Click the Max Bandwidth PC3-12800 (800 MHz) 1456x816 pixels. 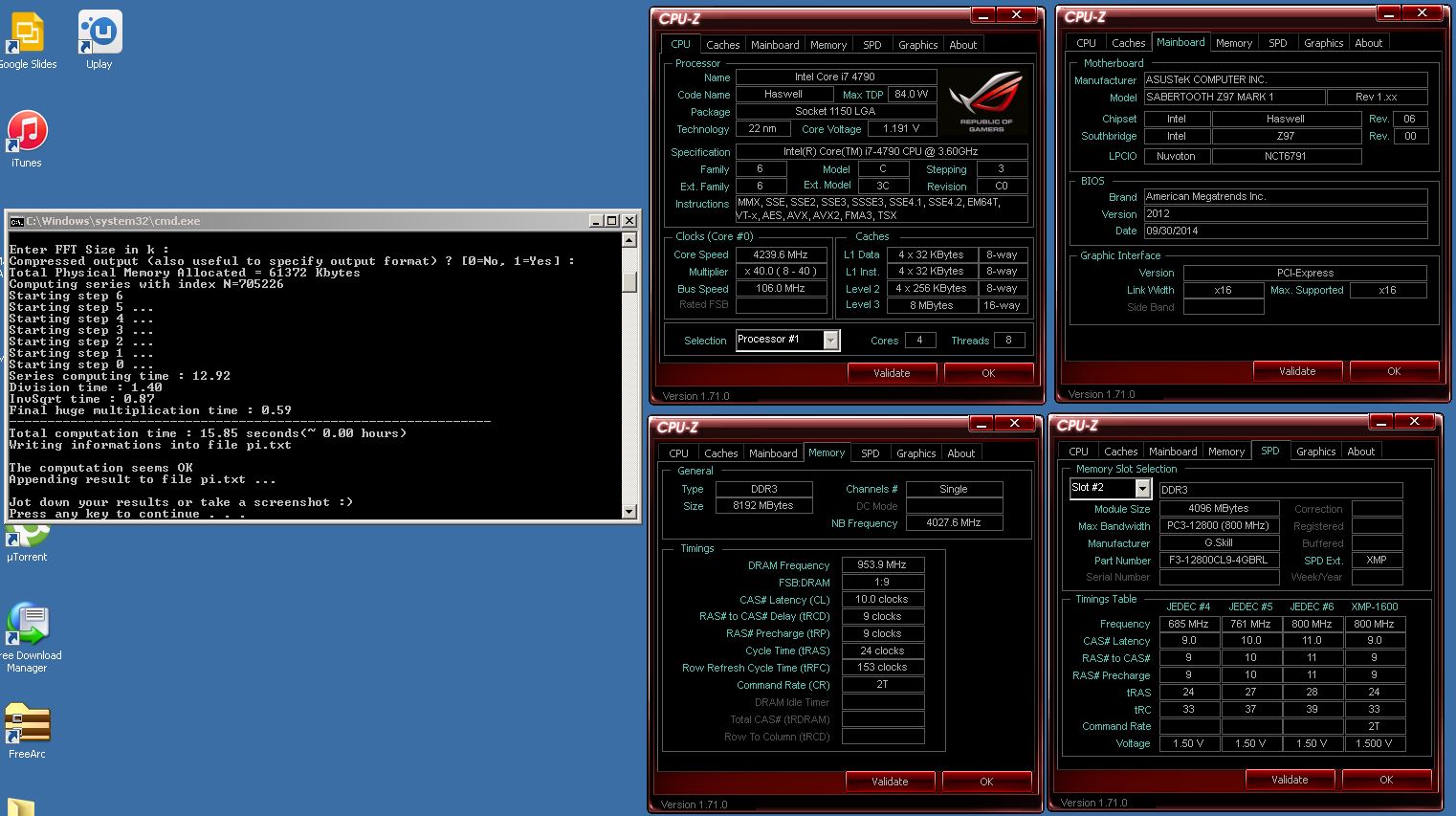tap(1219, 525)
